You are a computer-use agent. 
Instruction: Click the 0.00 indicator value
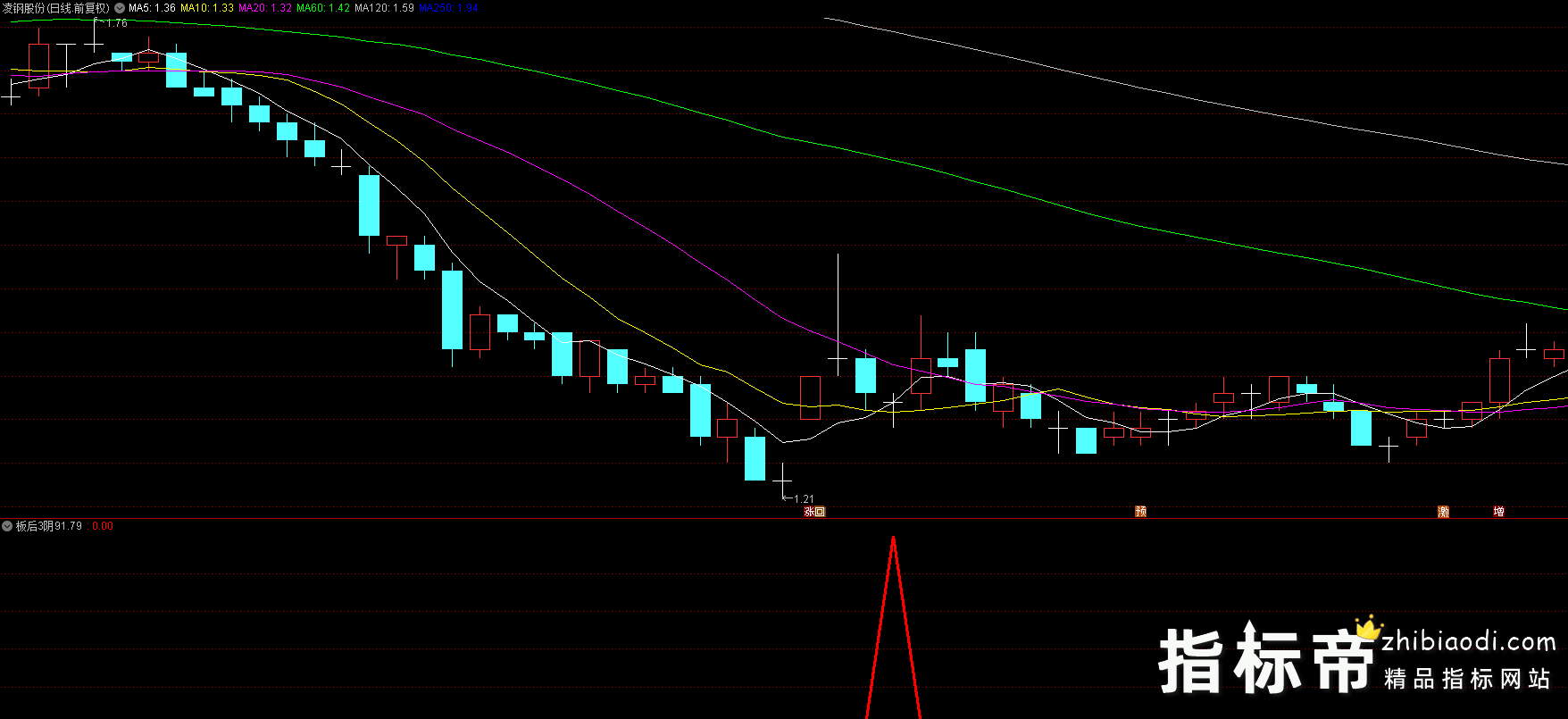click(x=103, y=526)
